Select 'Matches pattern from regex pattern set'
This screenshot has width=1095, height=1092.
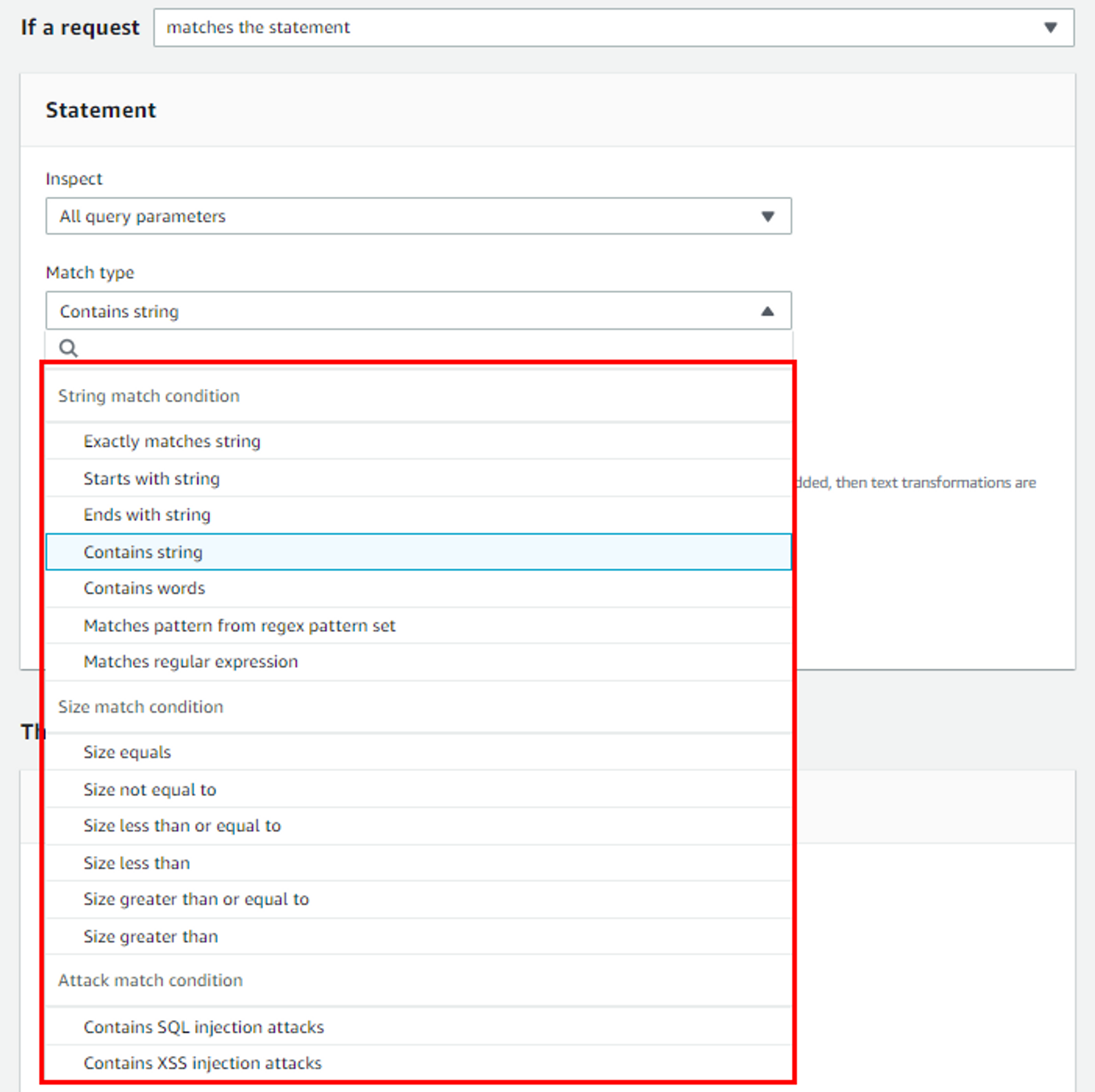coord(239,626)
